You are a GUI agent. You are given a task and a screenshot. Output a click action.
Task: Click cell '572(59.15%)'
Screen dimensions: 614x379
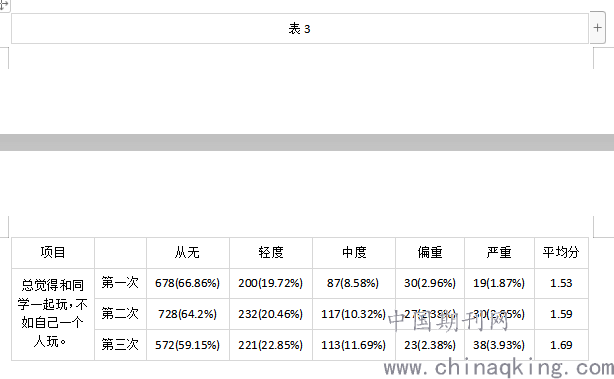point(188,345)
